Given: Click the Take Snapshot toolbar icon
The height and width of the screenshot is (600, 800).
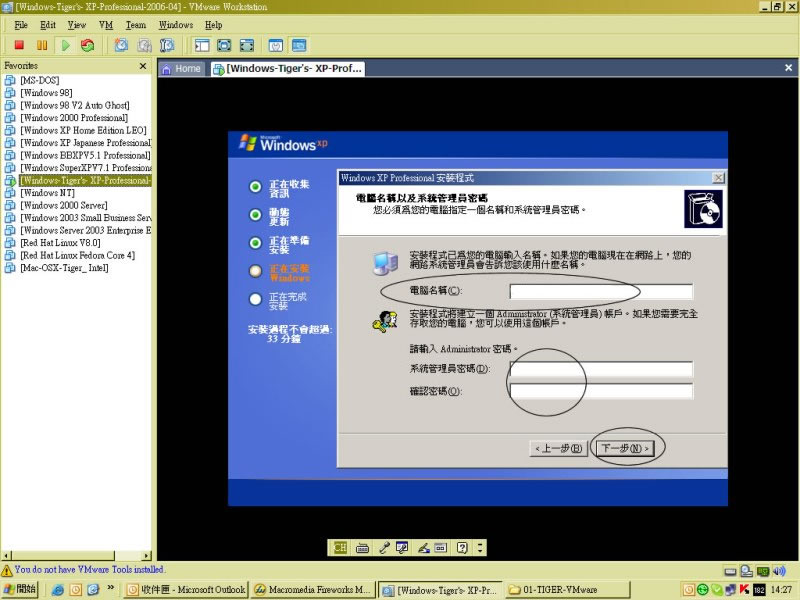Looking at the screenshot, I should pyautogui.click(x=121, y=45).
